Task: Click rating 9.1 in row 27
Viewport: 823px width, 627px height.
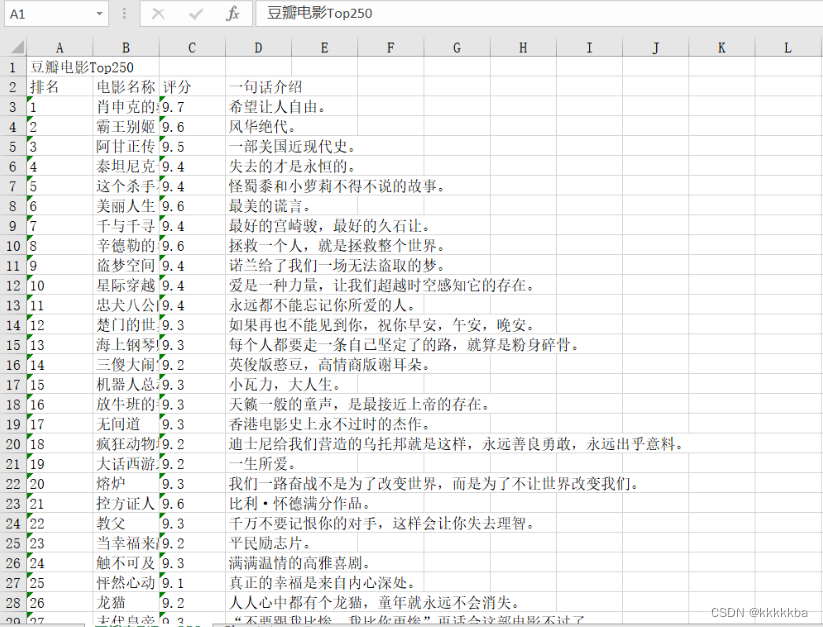Action: (x=192, y=583)
